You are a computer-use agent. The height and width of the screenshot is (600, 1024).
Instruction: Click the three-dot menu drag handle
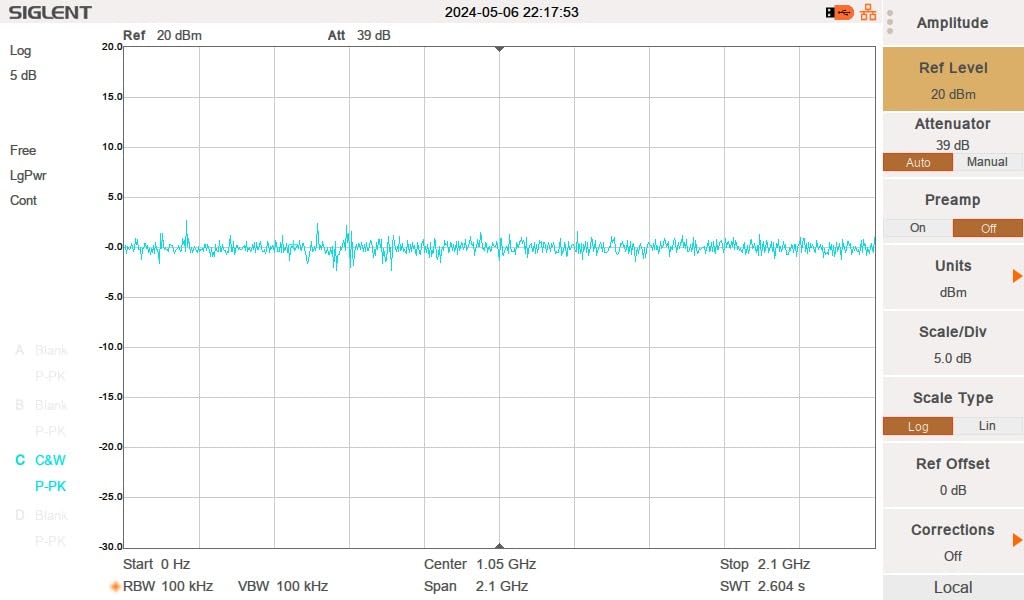889,22
